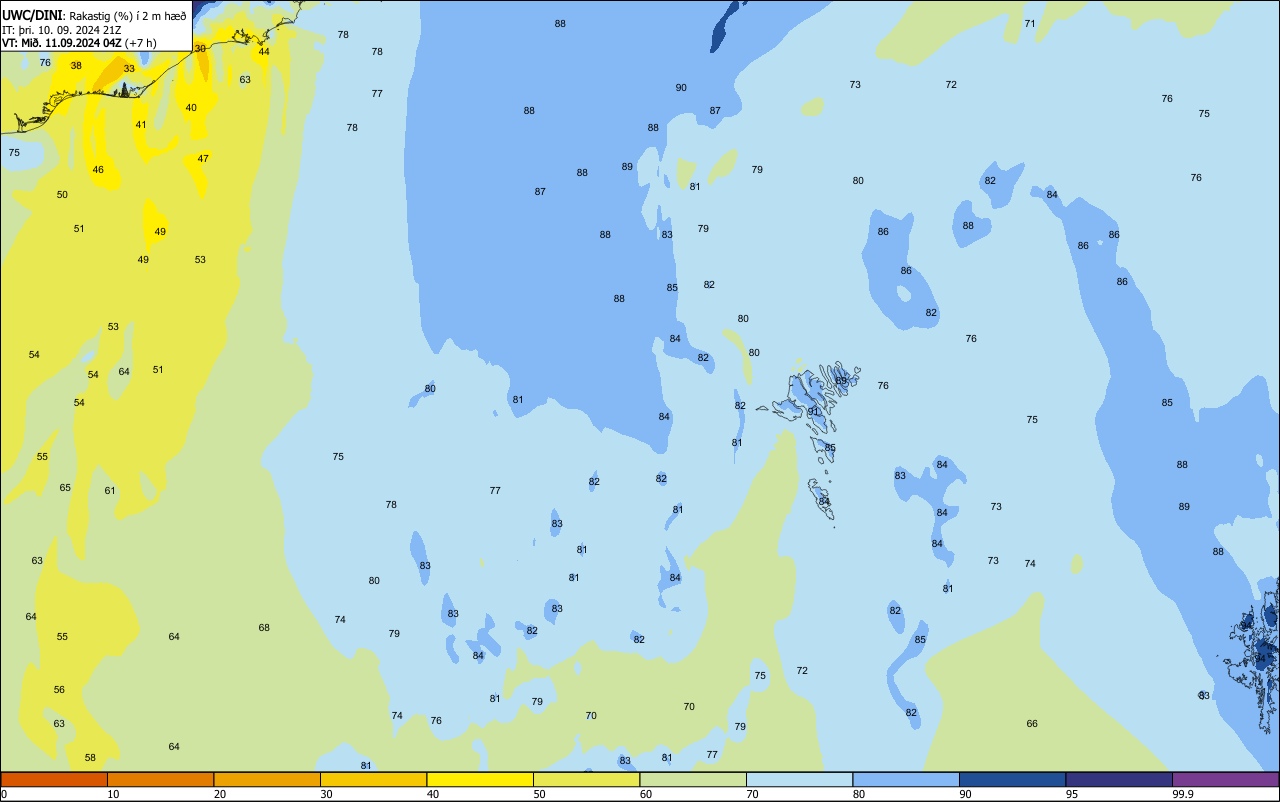This screenshot has height=802, width=1280.
Task: Click the medium blue 80–90 legend block
Action: click(x=906, y=779)
